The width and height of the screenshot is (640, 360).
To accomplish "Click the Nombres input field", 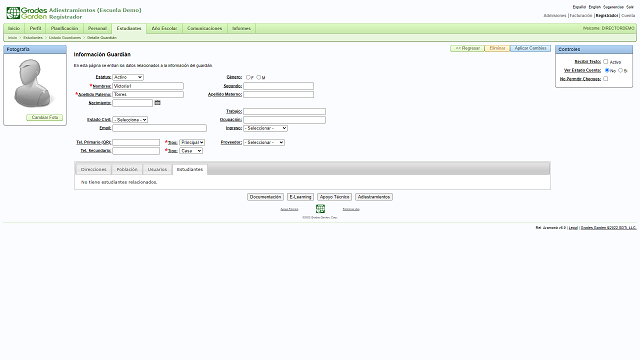I will tap(148, 86).
